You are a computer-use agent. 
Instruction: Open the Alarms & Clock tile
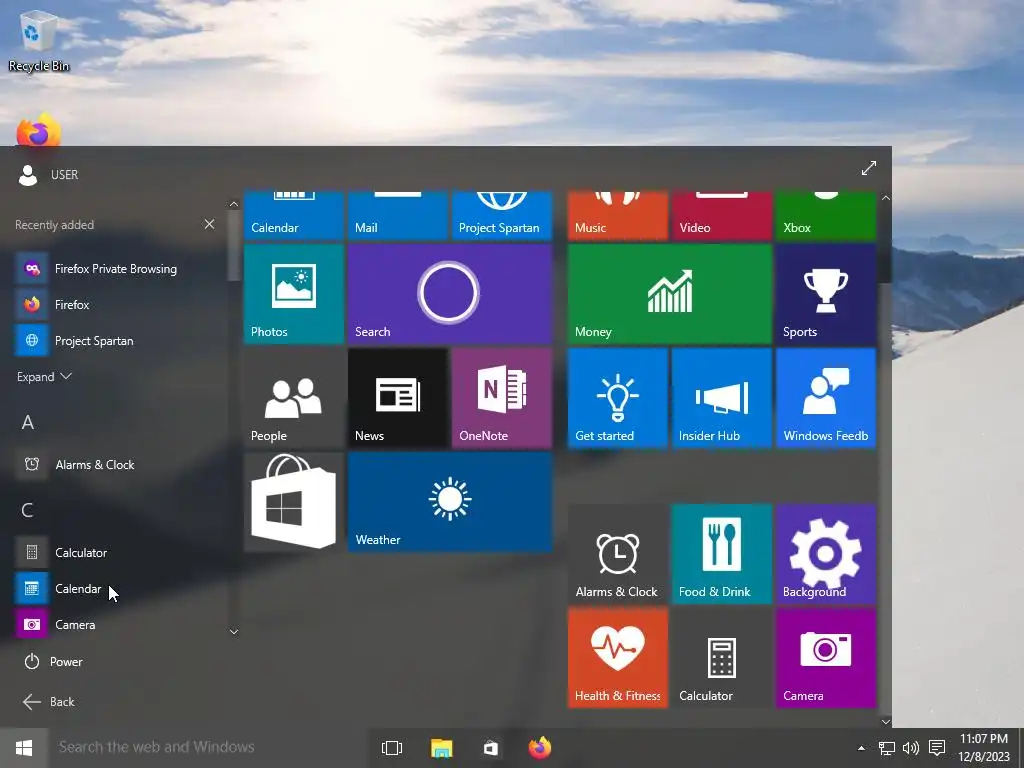[618, 554]
